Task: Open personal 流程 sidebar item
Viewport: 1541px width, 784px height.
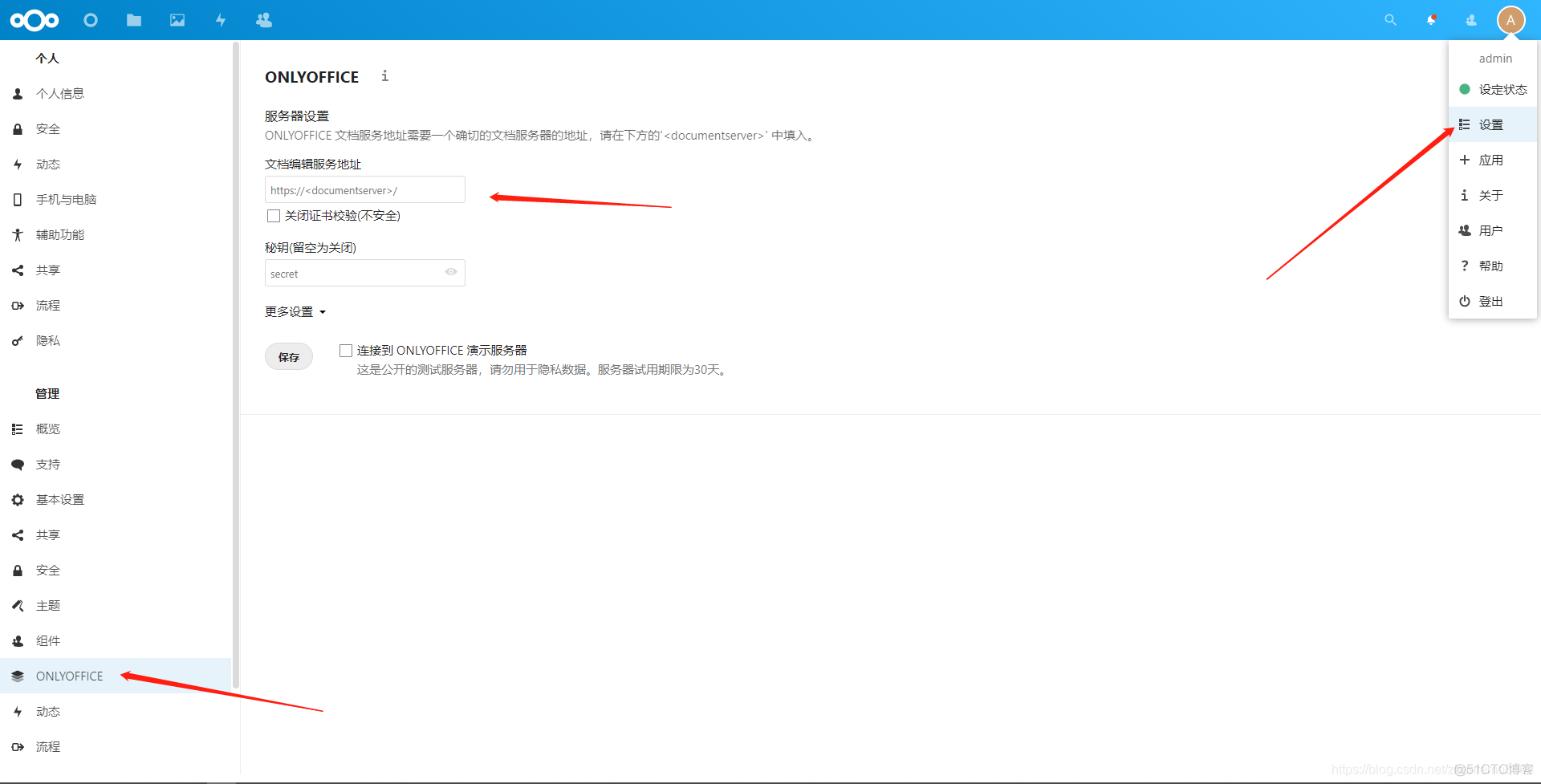Action: (116, 305)
